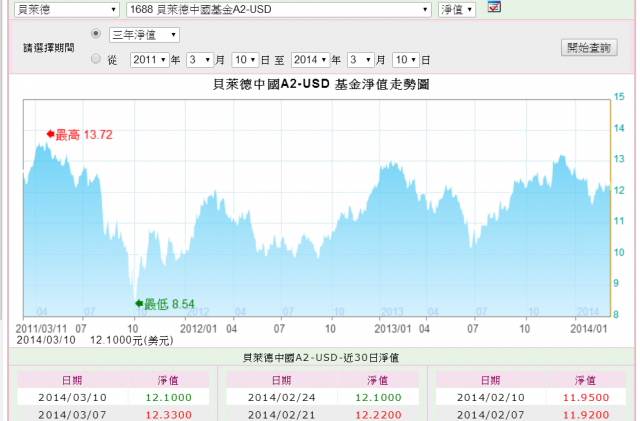The height and width of the screenshot is (421, 640).
Task: Open the end year 2014 dropdown
Action: coord(310,60)
